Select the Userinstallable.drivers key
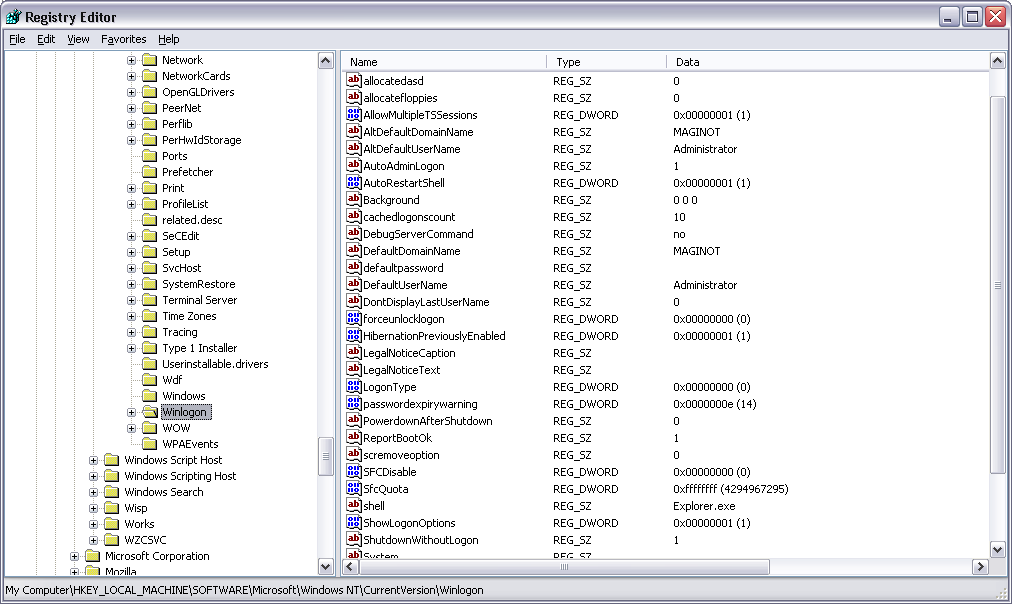 pos(215,364)
